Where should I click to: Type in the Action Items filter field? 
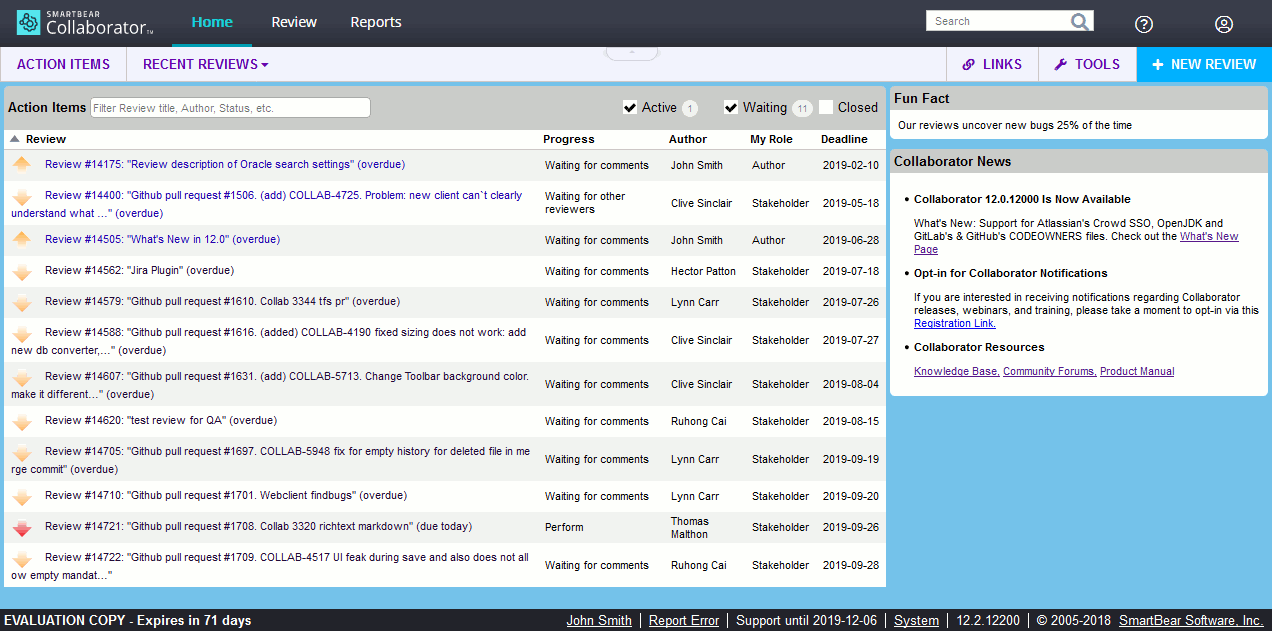point(230,107)
